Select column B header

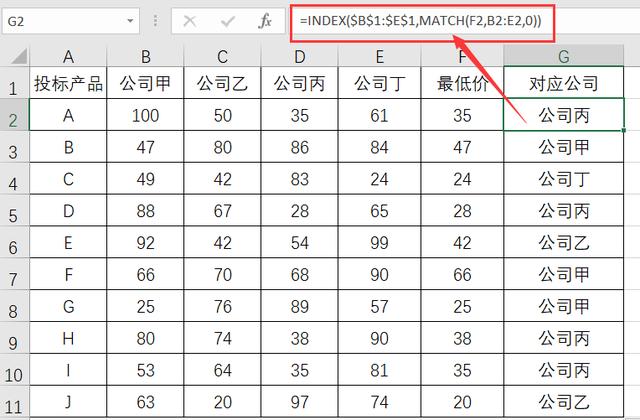tap(145, 57)
